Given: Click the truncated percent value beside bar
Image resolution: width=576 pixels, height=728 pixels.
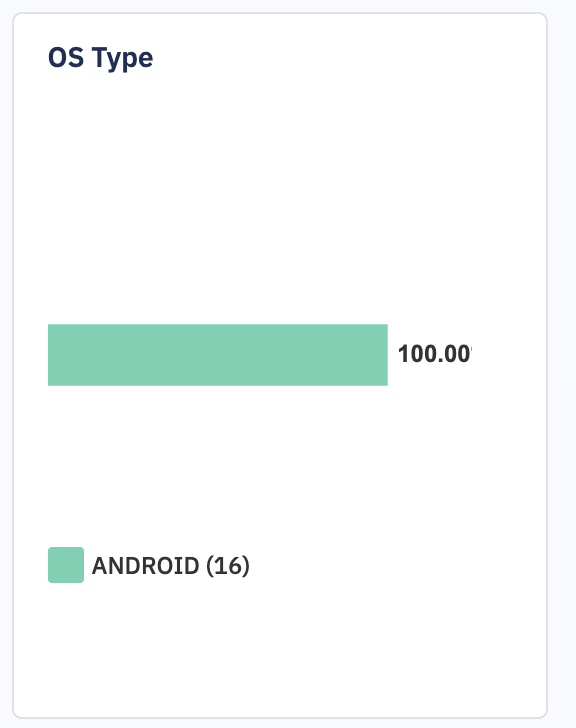Looking at the screenshot, I should [x=435, y=354].
